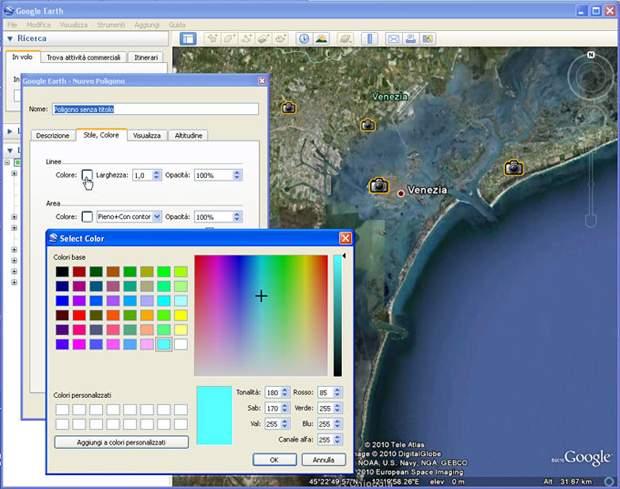The image size is (620, 489).
Task: Click the topmost left camera icon on map
Action: (x=289, y=108)
